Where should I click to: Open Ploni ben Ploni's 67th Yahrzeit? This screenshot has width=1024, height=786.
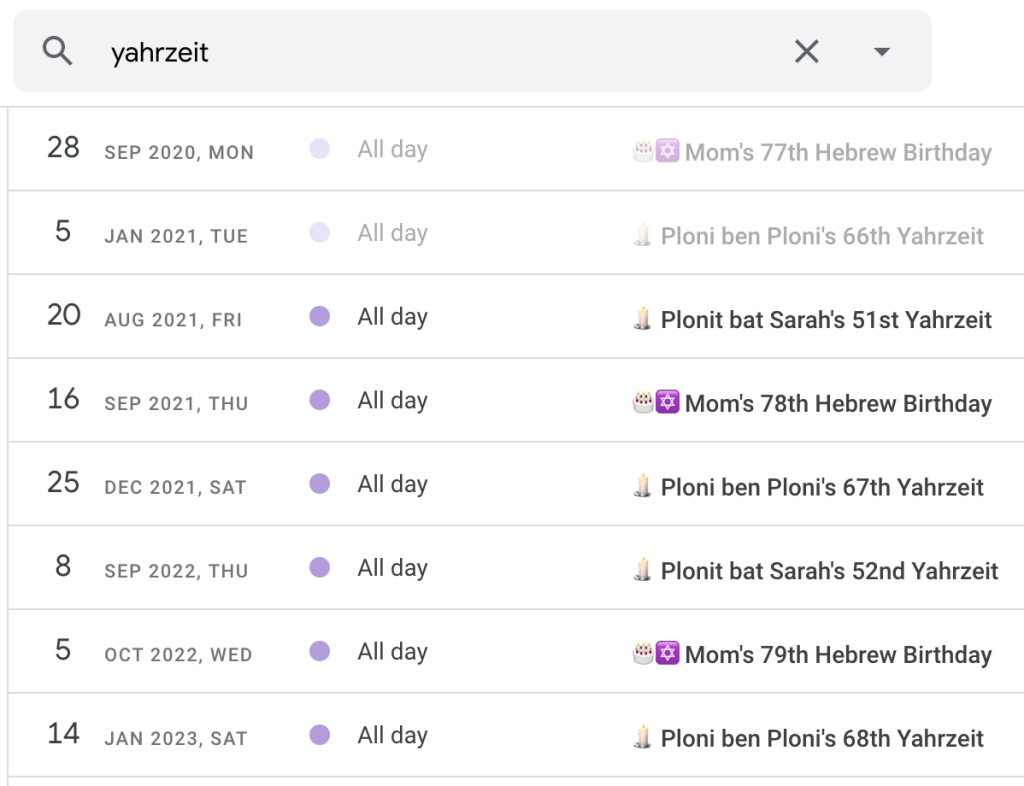pos(821,488)
